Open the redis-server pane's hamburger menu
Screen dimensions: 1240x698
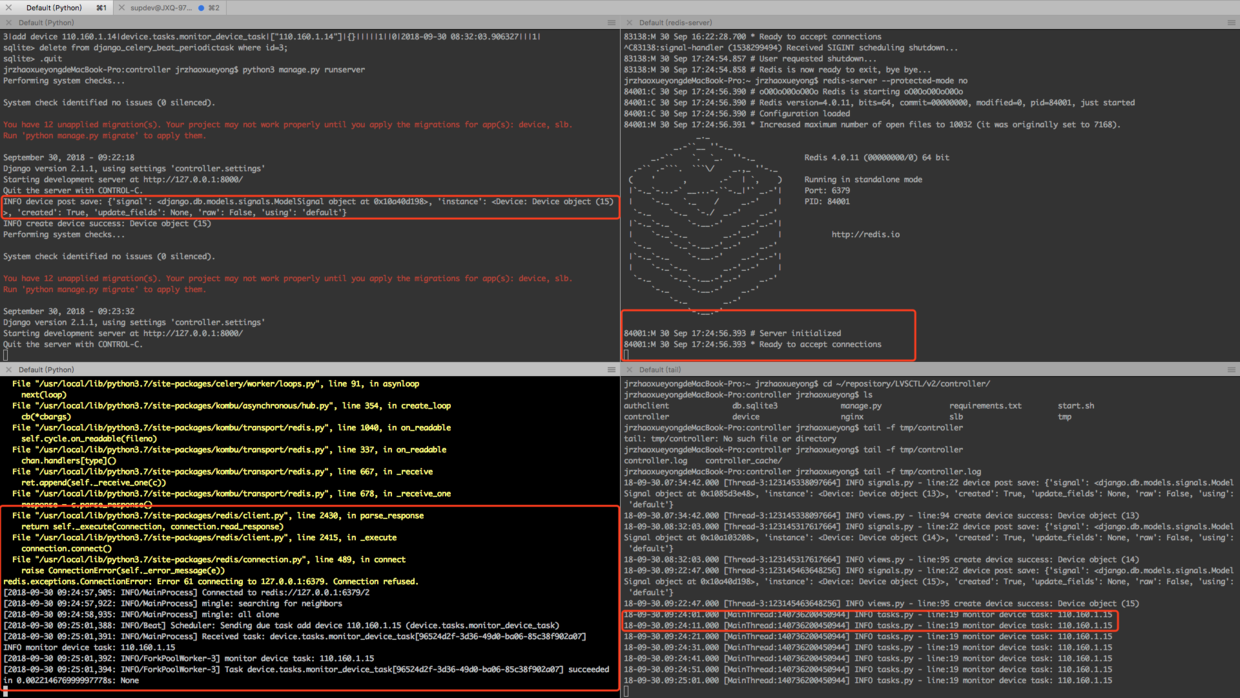pyautogui.click(x=1231, y=22)
